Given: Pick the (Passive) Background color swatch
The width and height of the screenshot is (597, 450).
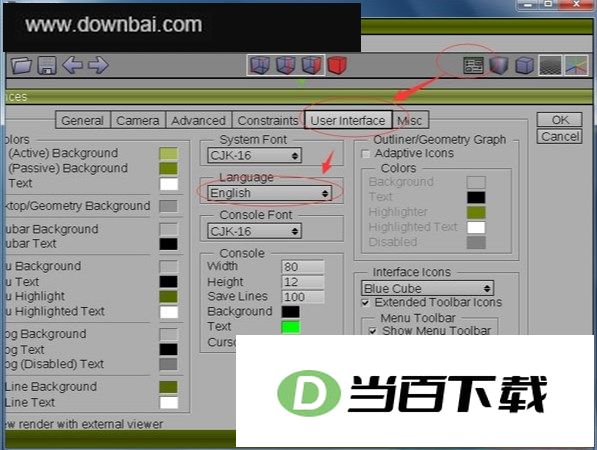Looking at the screenshot, I should (168, 168).
